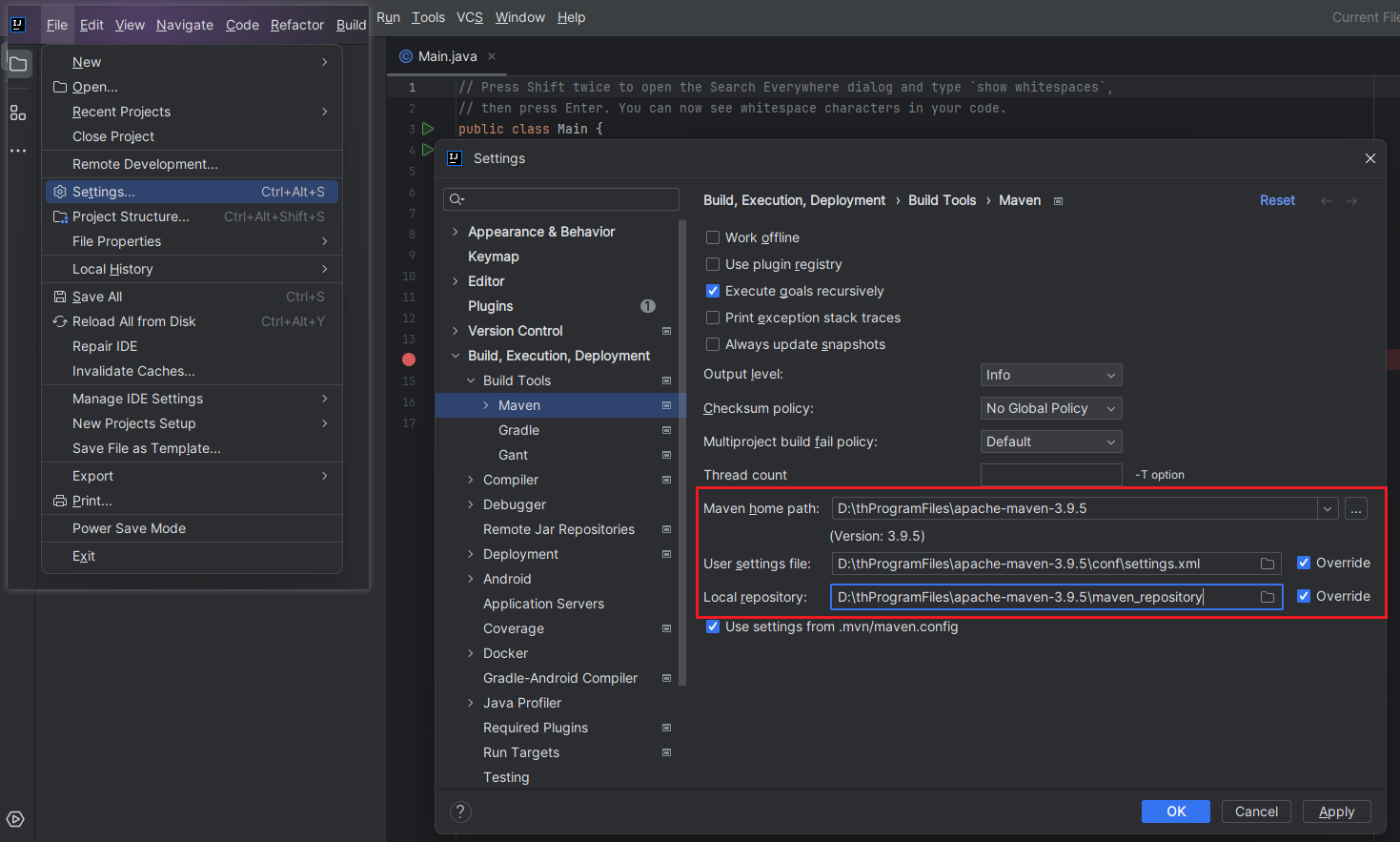Collapse Build, Execution, Deployment node
Viewport: 1400px width, 842px height.
pyautogui.click(x=456, y=356)
